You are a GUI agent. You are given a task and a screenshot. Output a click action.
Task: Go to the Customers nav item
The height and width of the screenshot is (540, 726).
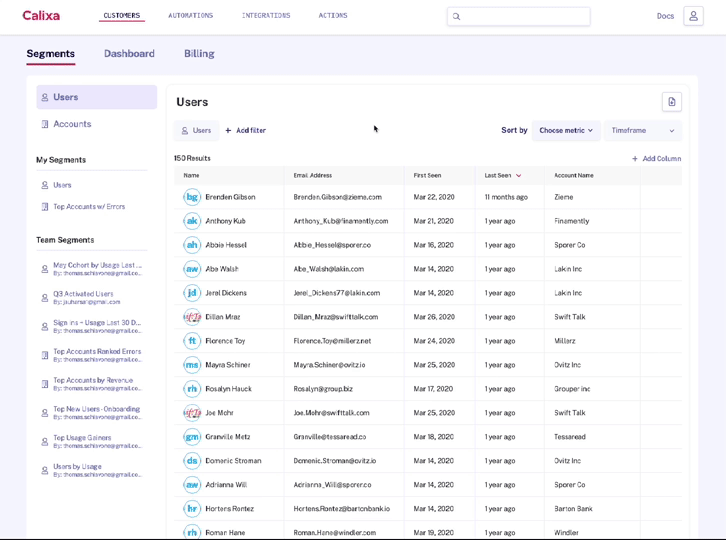click(x=122, y=16)
